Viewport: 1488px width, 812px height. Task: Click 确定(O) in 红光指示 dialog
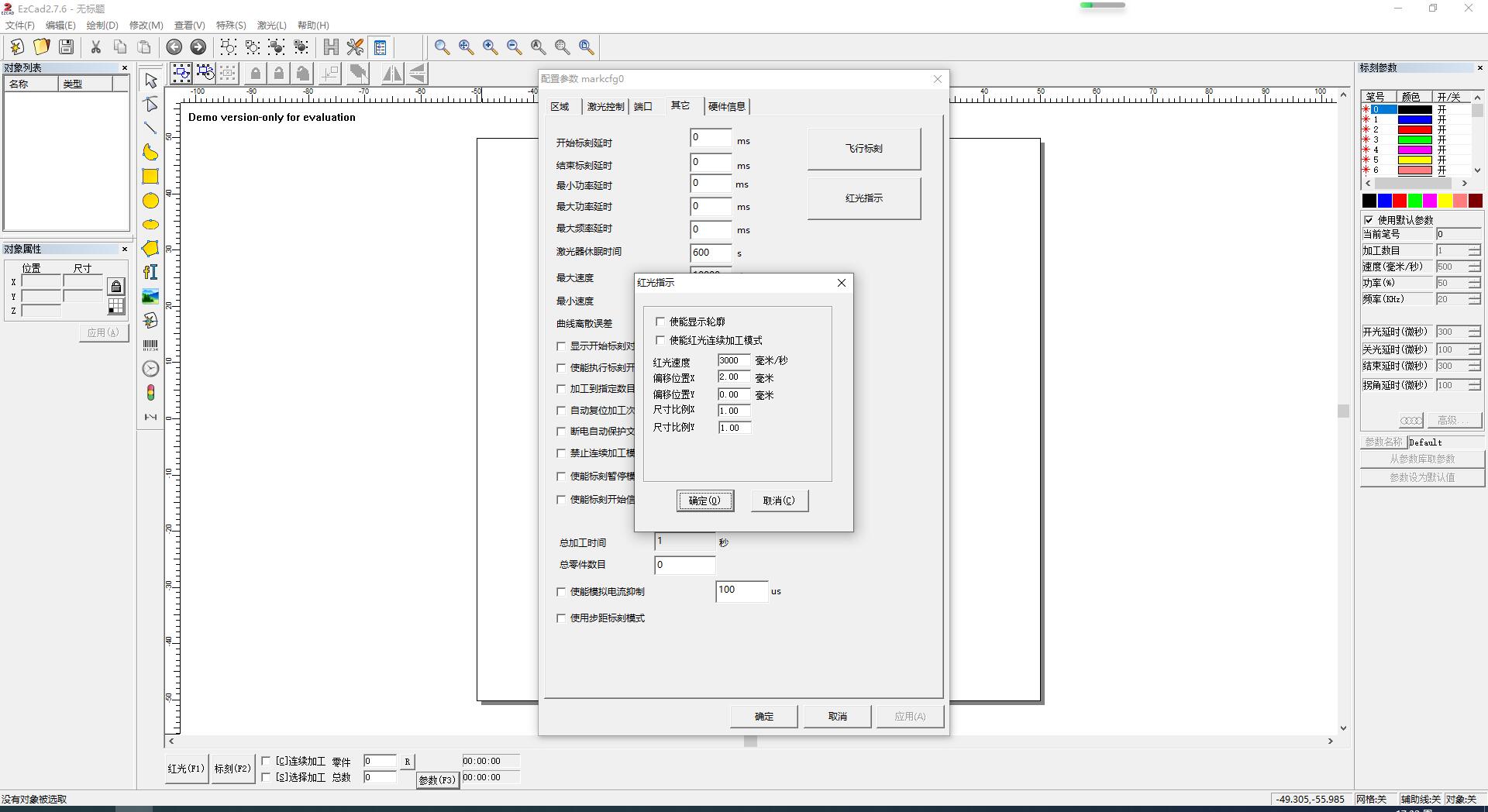[704, 501]
